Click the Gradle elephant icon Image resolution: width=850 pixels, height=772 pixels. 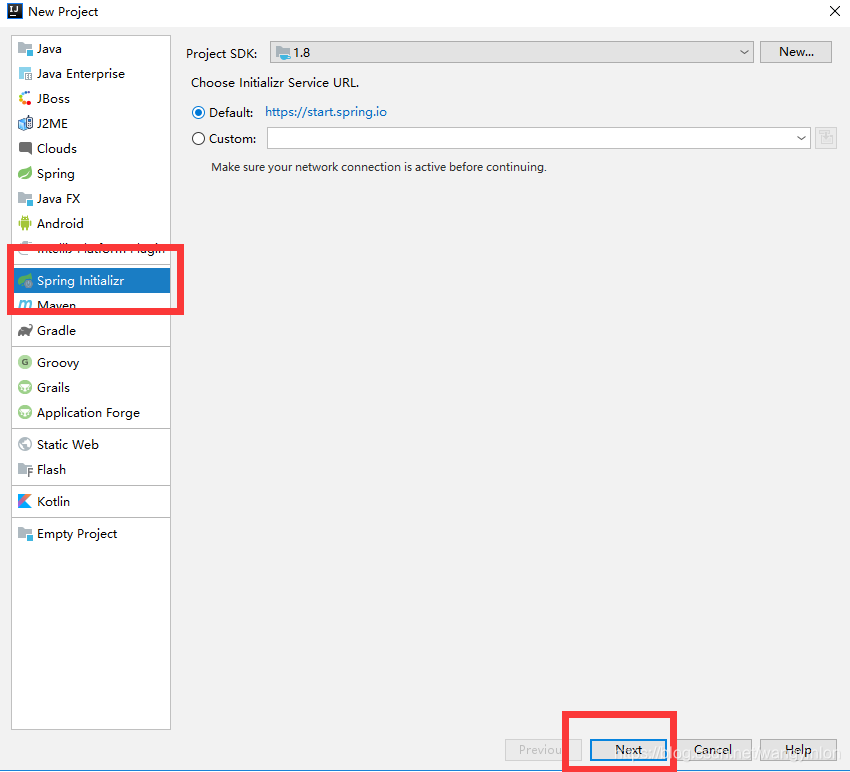coord(25,331)
